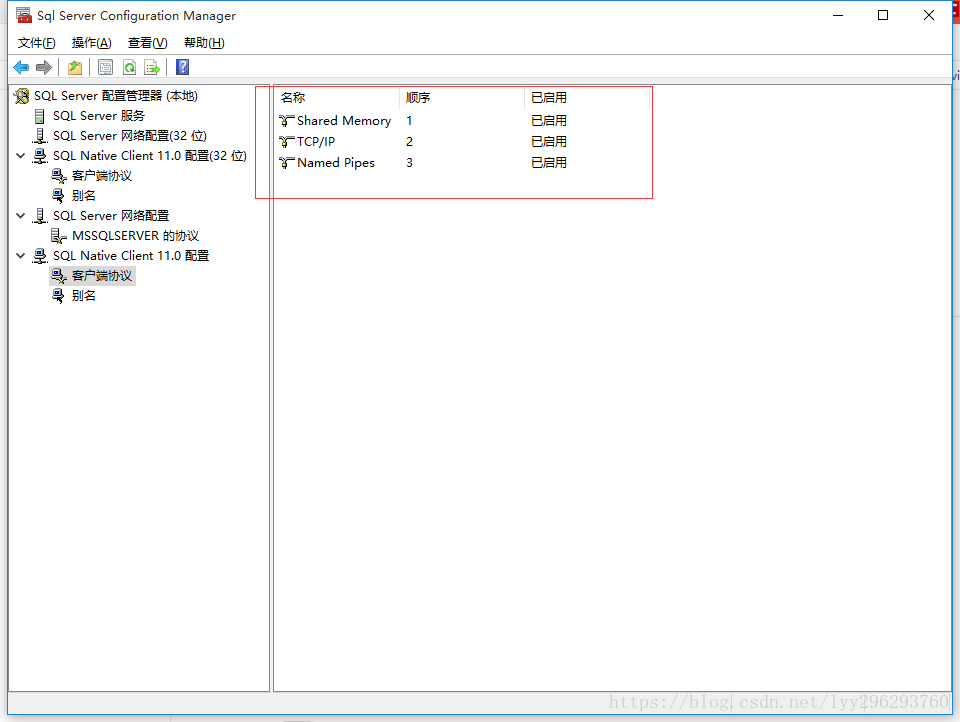Select the SQL Server 服务 tree item

[x=99, y=116]
